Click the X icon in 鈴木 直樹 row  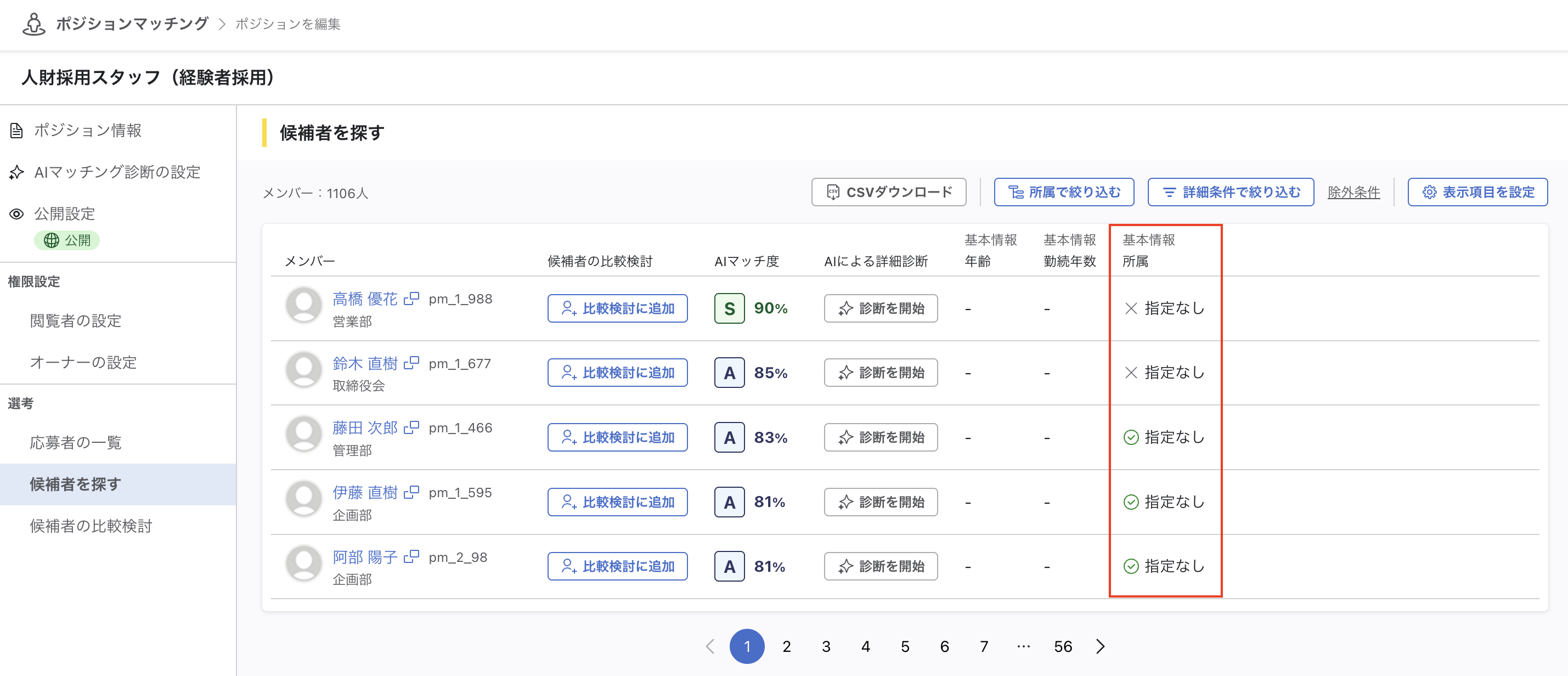[1131, 373]
